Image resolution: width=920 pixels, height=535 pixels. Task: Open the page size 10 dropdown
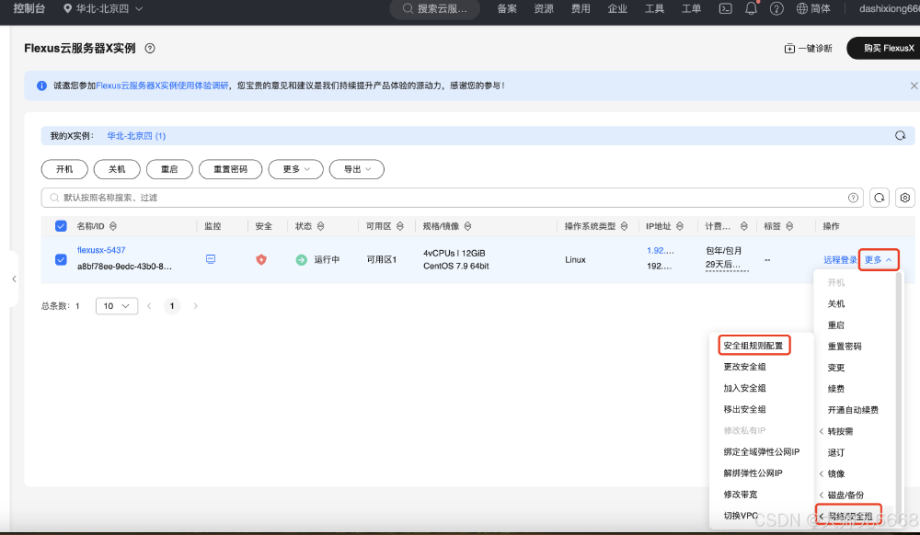(117, 306)
